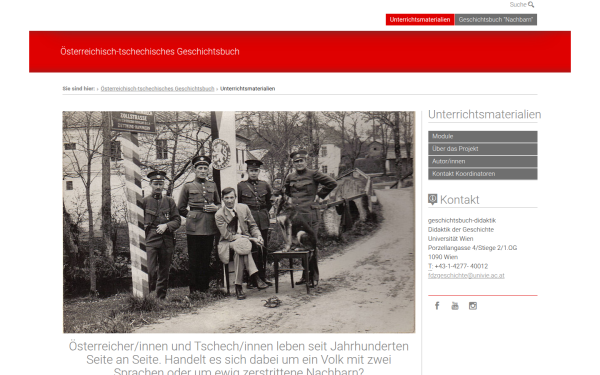Image resolution: width=600 pixels, height=375 pixels.
Task: Click the search magnifier icon
Action: (531, 5)
